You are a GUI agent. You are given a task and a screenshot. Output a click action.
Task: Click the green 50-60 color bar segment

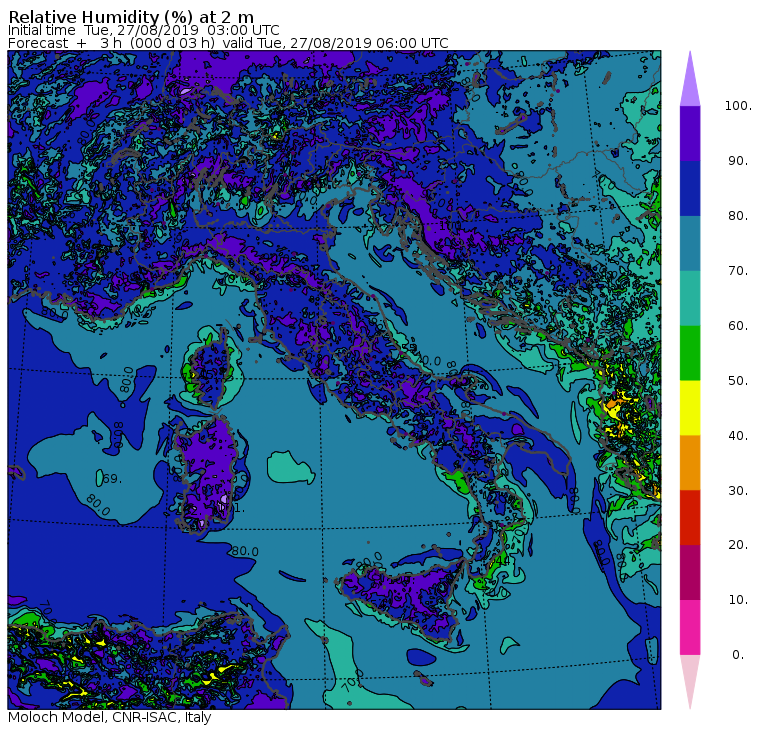click(x=690, y=353)
